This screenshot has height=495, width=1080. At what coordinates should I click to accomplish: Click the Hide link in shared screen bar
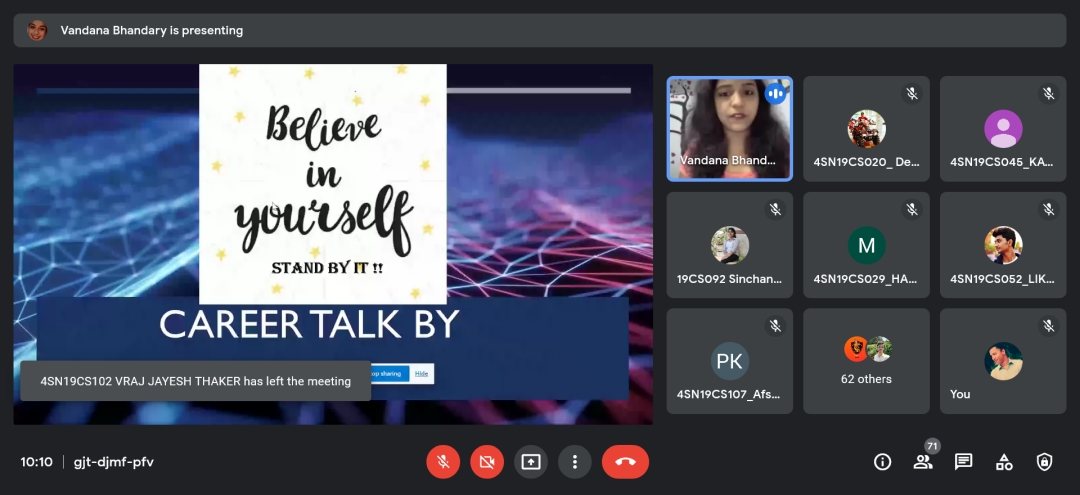(x=421, y=373)
